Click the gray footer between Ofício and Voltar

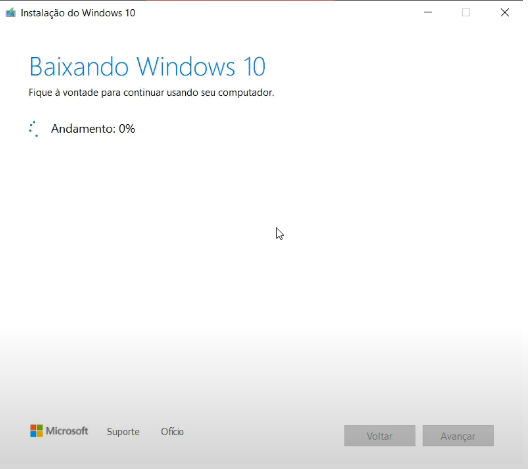[264, 434]
